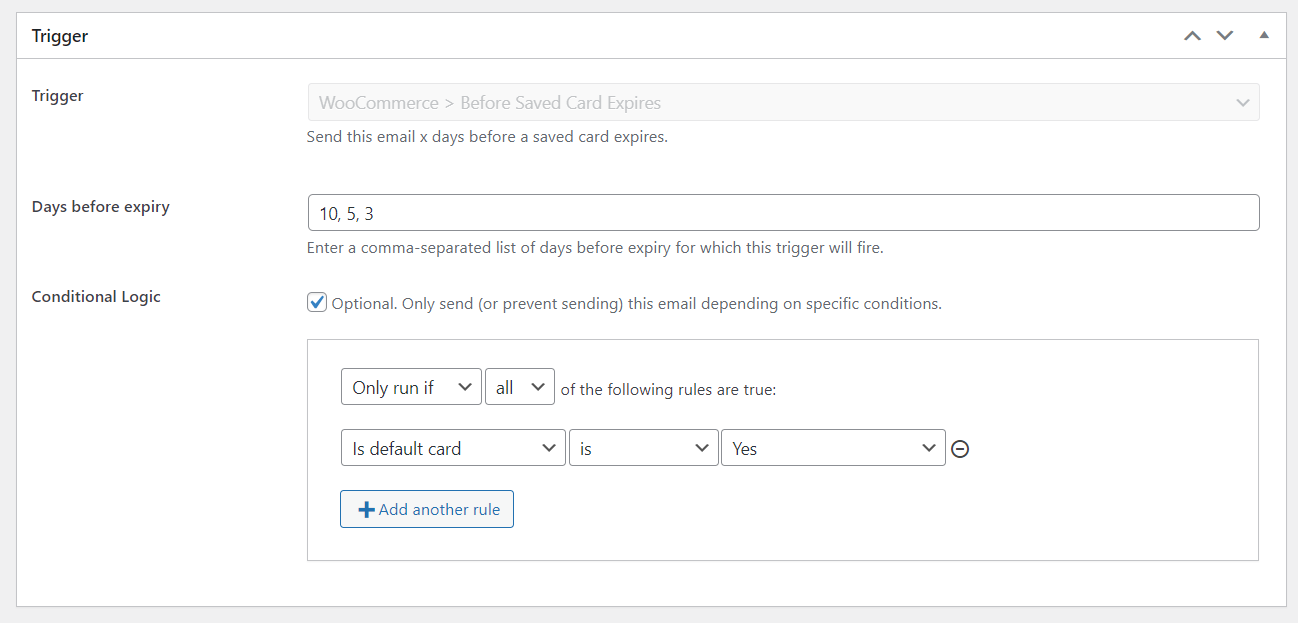Screen dimensions: 1298x623
Task: Remove the 'Is default card' rule using minus icon
Action: coord(960,449)
